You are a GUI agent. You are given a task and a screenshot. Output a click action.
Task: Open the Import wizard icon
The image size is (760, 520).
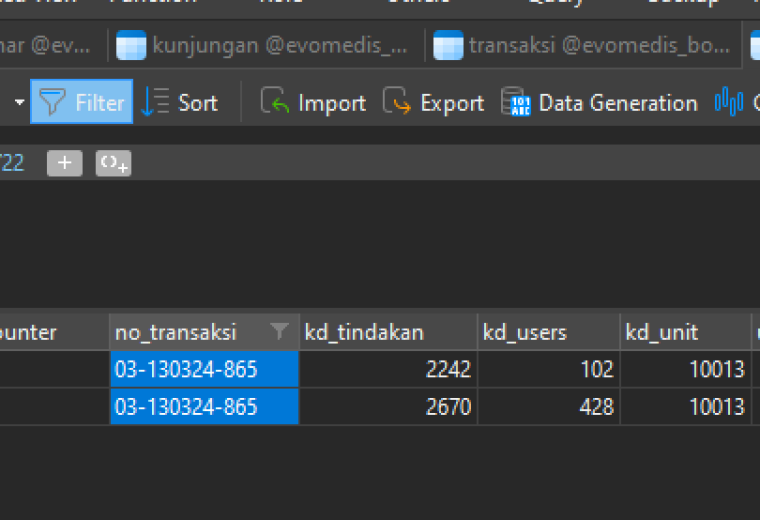click(274, 100)
